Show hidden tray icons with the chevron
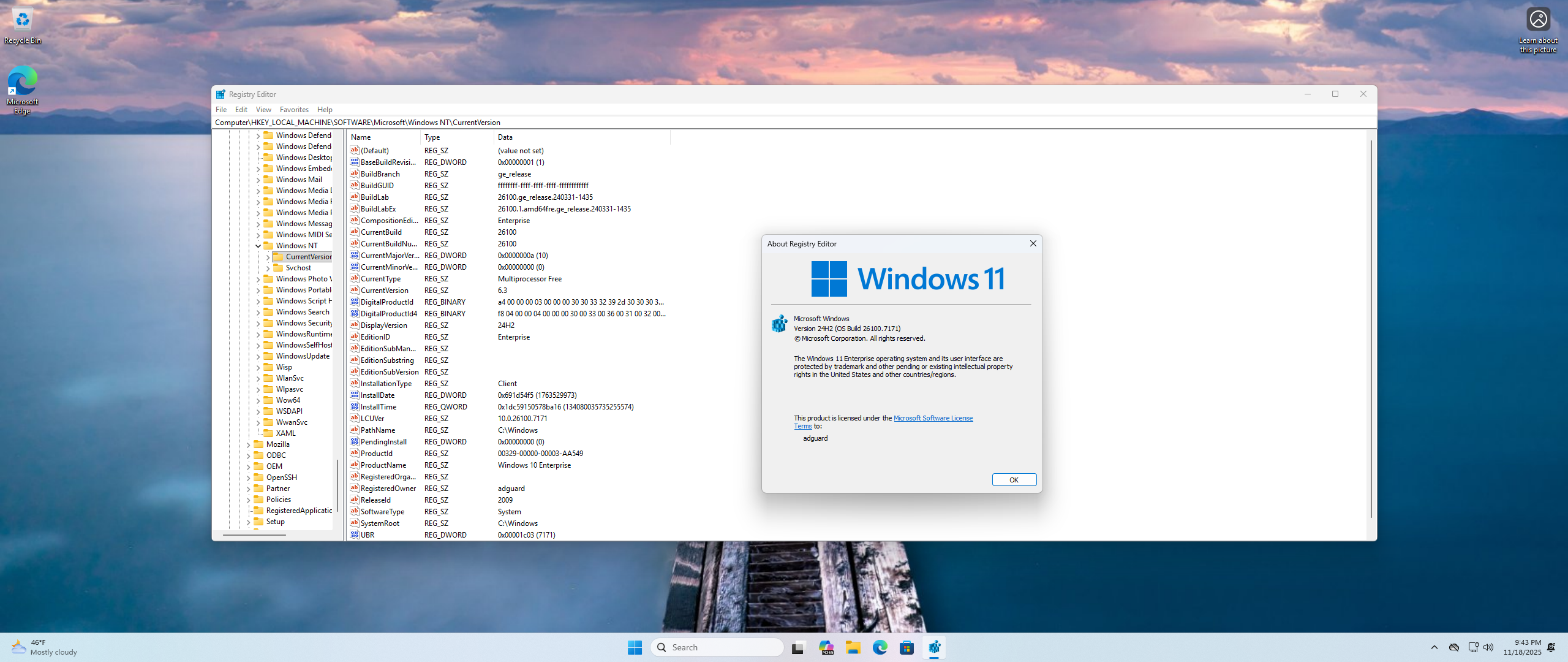The height and width of the screenshot is (662, 1568). (x=1434, y=647)
